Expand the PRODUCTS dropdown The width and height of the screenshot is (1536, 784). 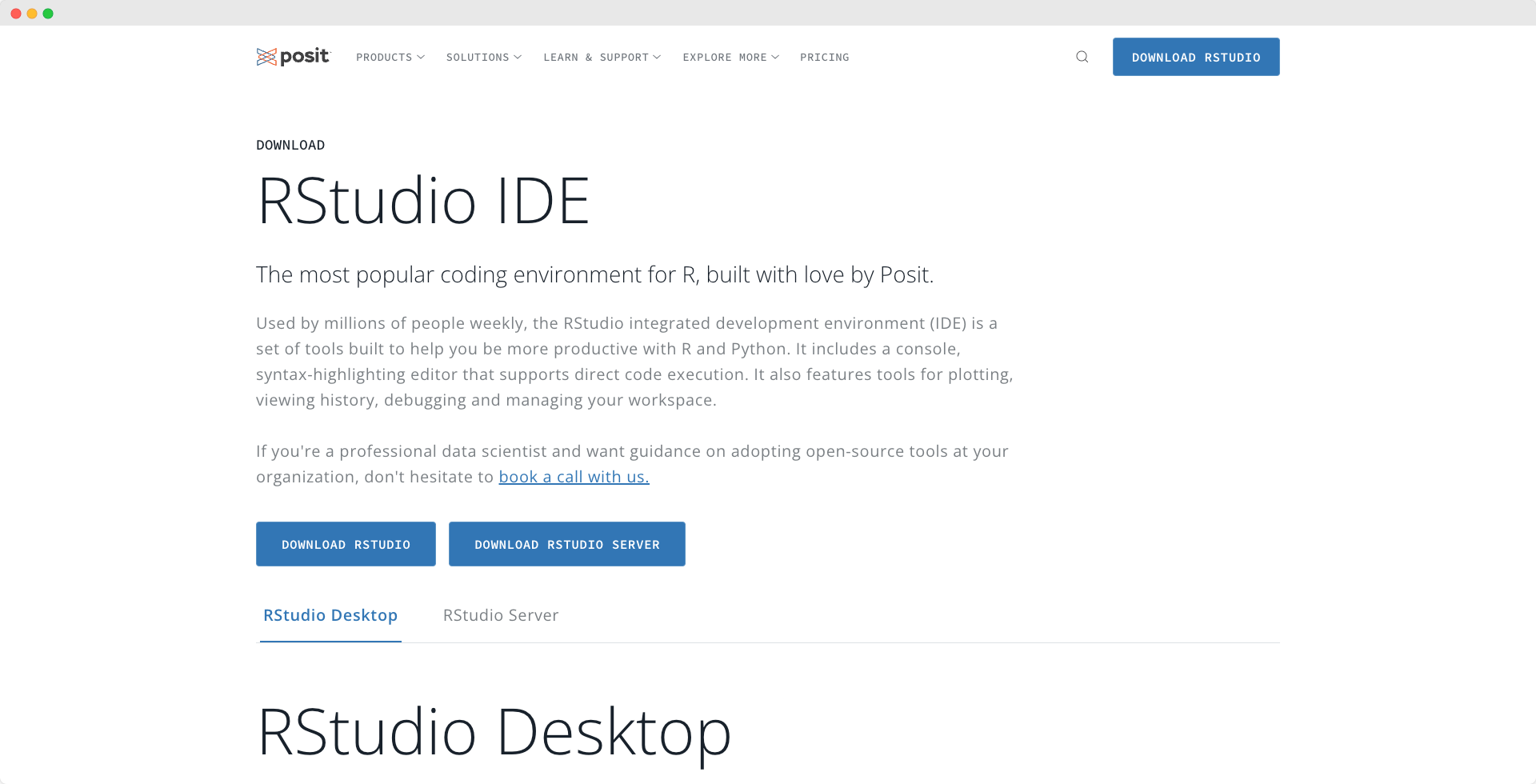[x=390, y=57]
